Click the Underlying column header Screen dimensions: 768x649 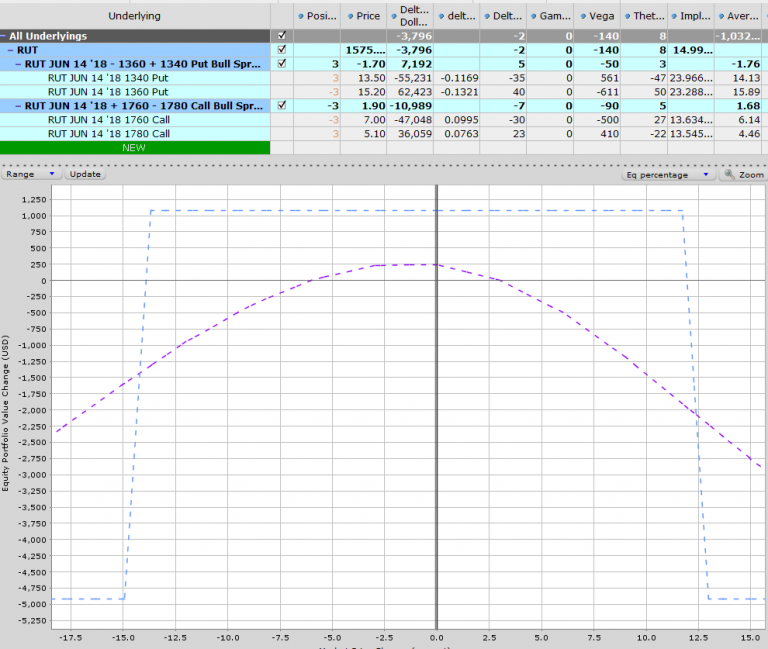pyautogui.click(x=134, y=17)
